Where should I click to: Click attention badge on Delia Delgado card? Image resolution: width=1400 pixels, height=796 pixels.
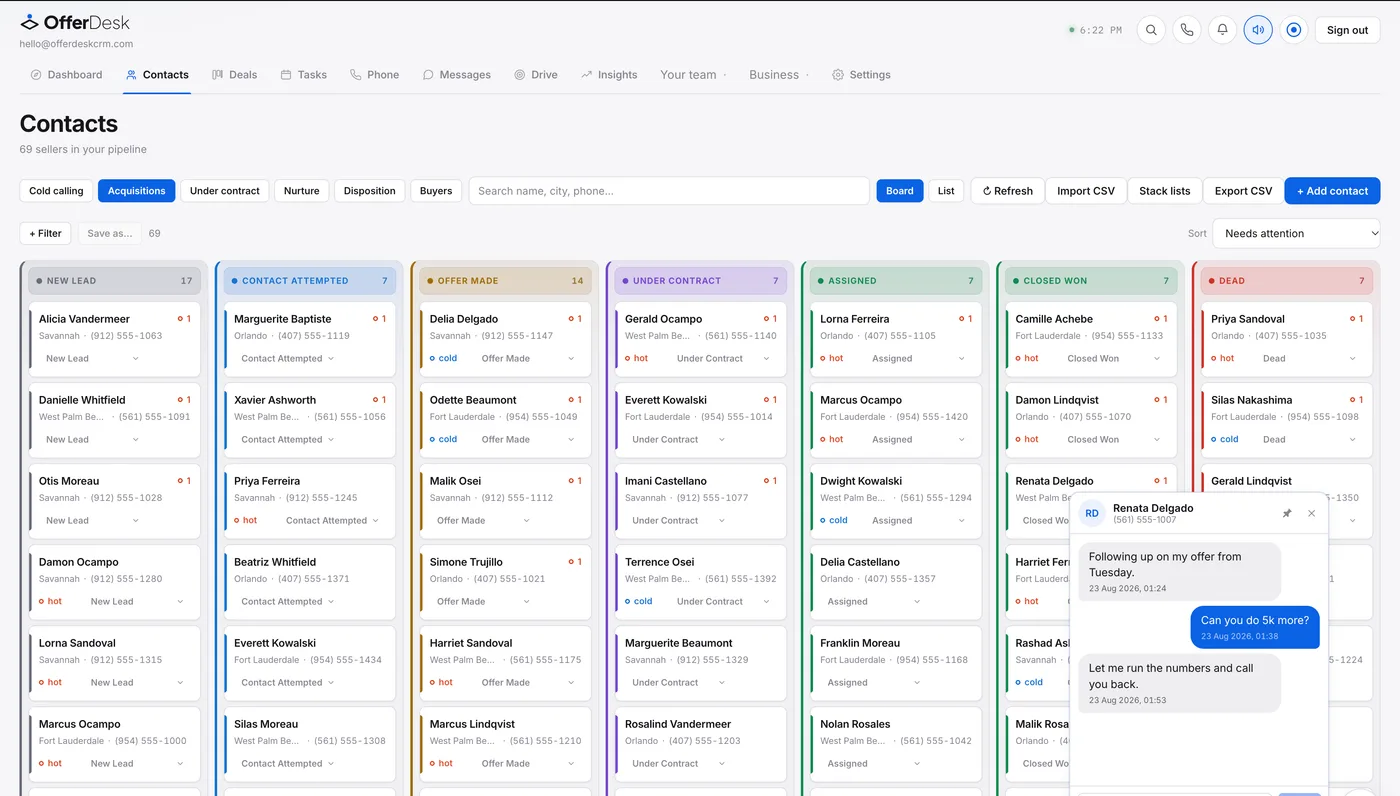575,319
